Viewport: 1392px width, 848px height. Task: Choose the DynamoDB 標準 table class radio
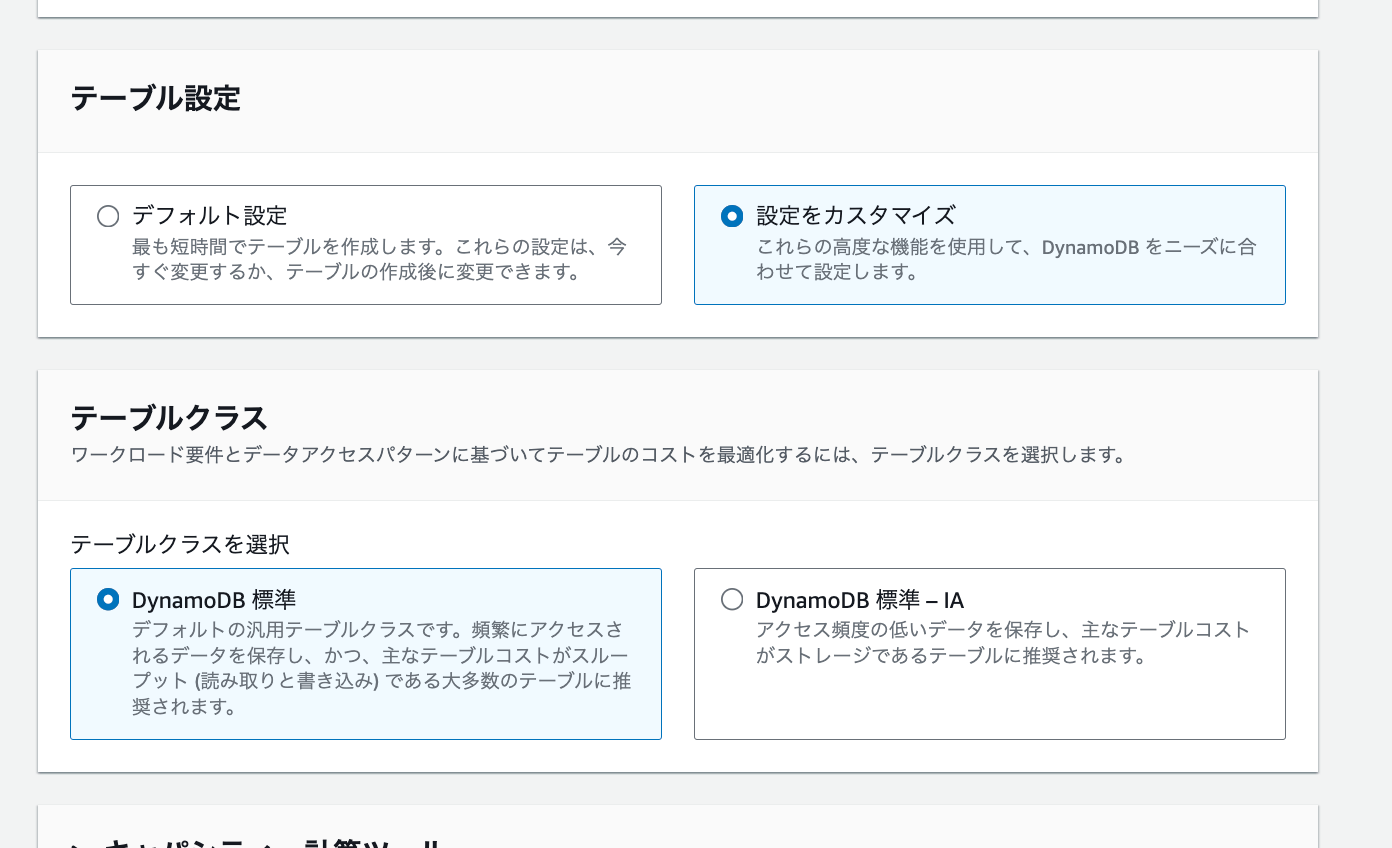(x=108, y=599)
